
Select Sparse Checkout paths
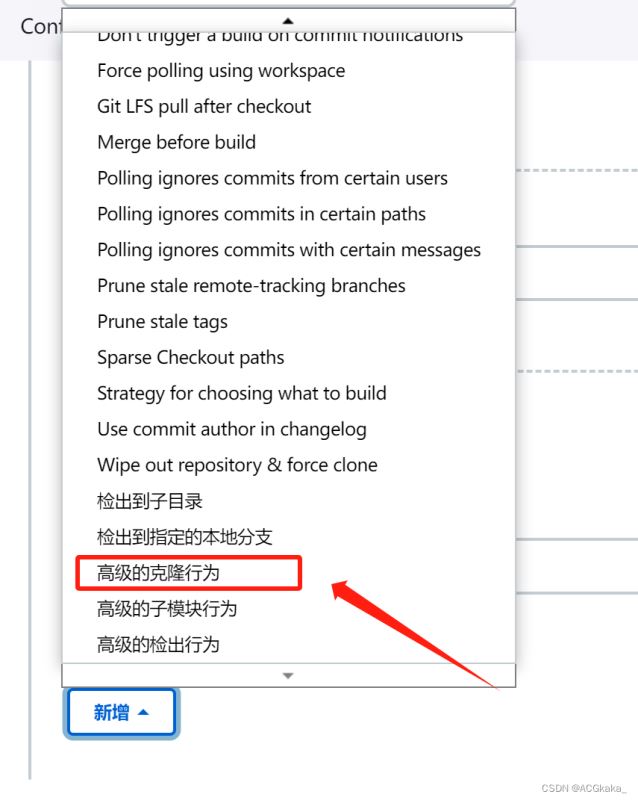pyautogui.click(x=288, y=357)
